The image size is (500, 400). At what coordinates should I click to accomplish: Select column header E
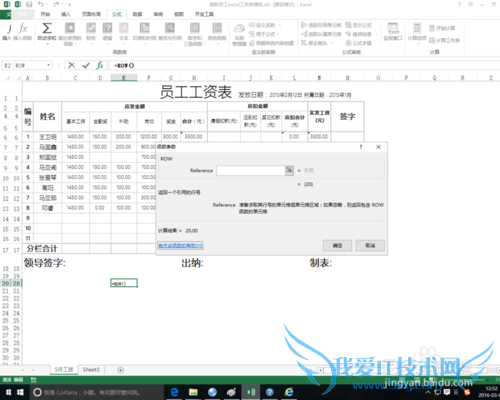[124, 78]
